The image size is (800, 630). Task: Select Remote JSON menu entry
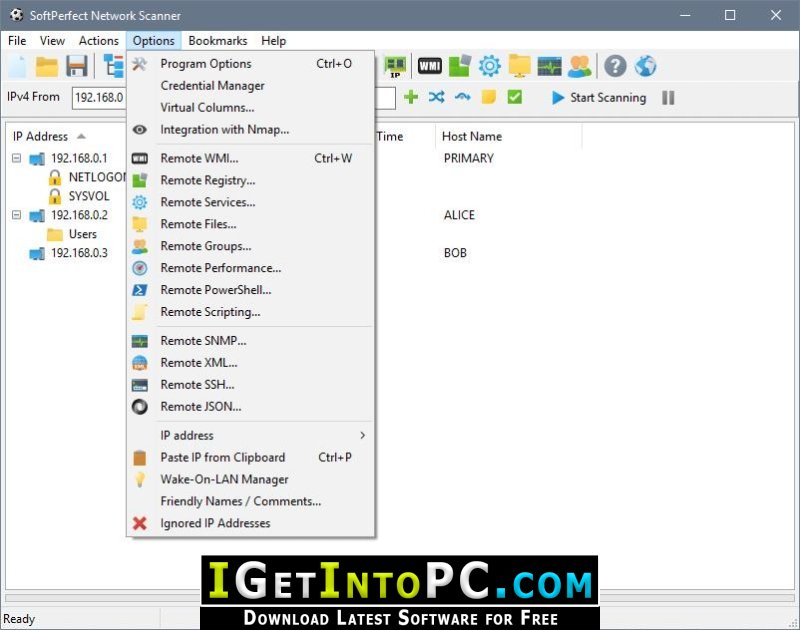coord(251,406)
